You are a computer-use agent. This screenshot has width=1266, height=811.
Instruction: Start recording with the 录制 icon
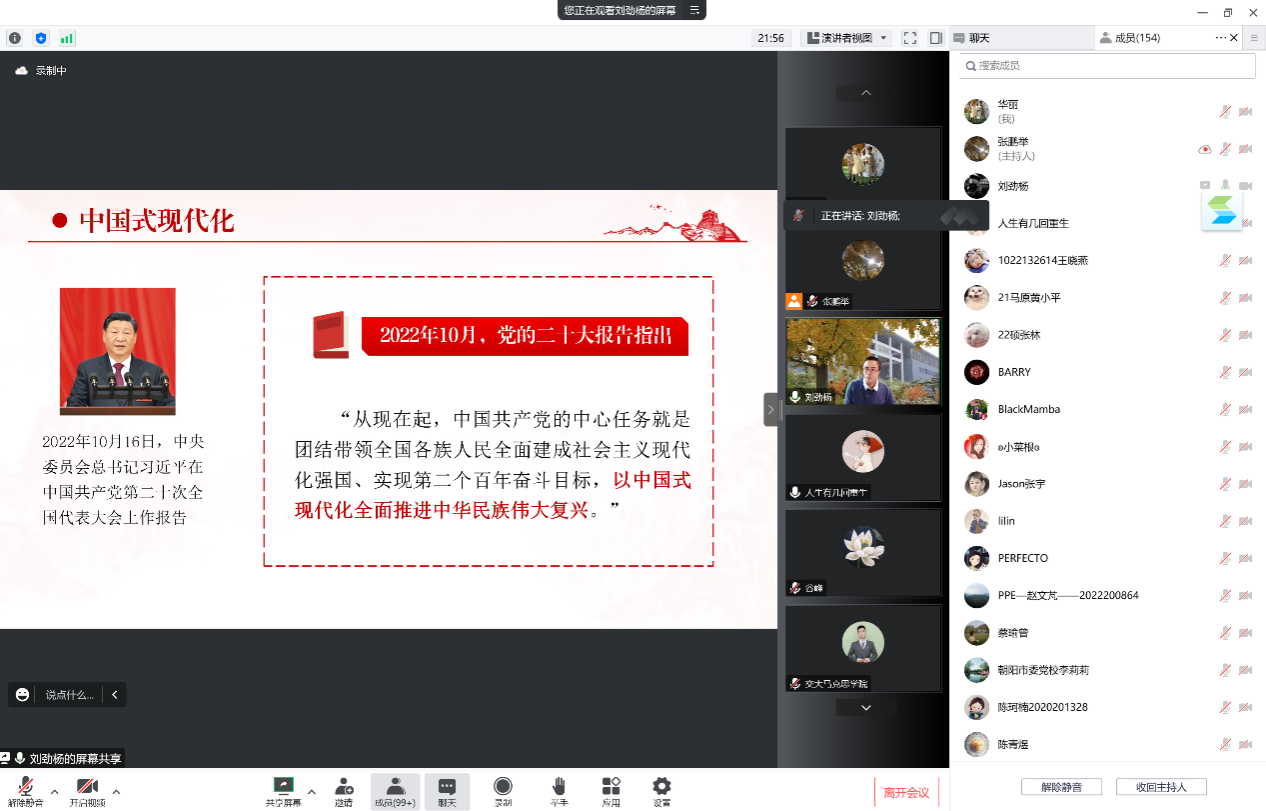(x=503, y=786)
